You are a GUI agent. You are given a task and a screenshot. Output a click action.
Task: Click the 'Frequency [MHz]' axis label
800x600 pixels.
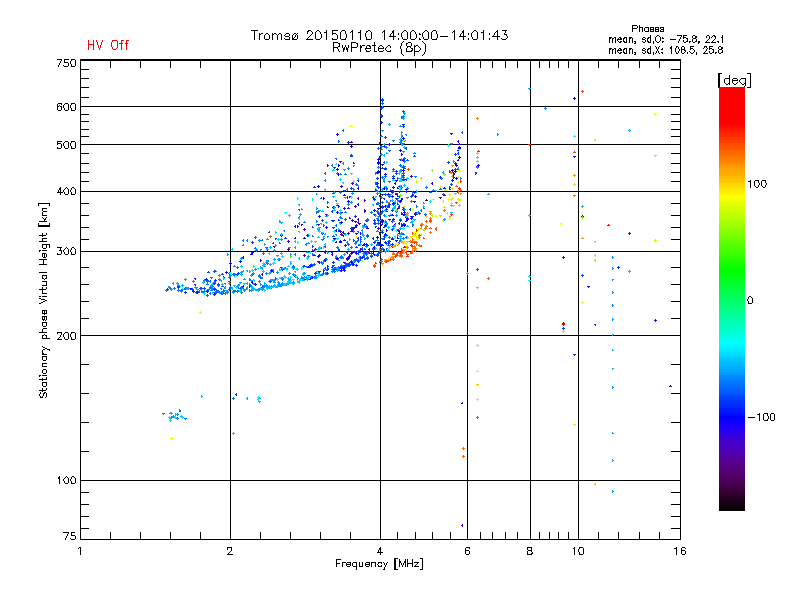click(379, 564)
